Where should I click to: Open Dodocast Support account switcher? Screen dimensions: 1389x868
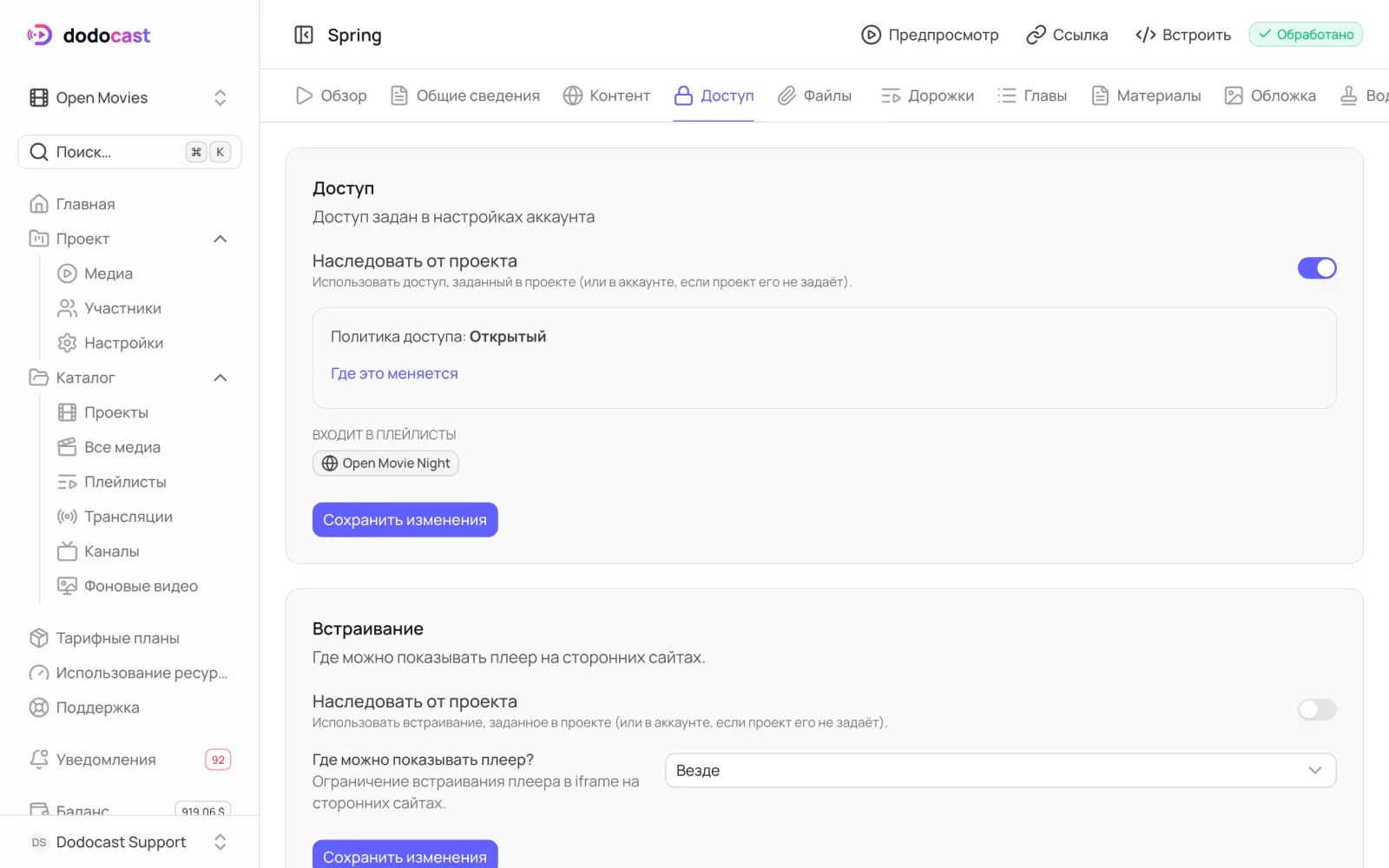click(x=129, y=842)
